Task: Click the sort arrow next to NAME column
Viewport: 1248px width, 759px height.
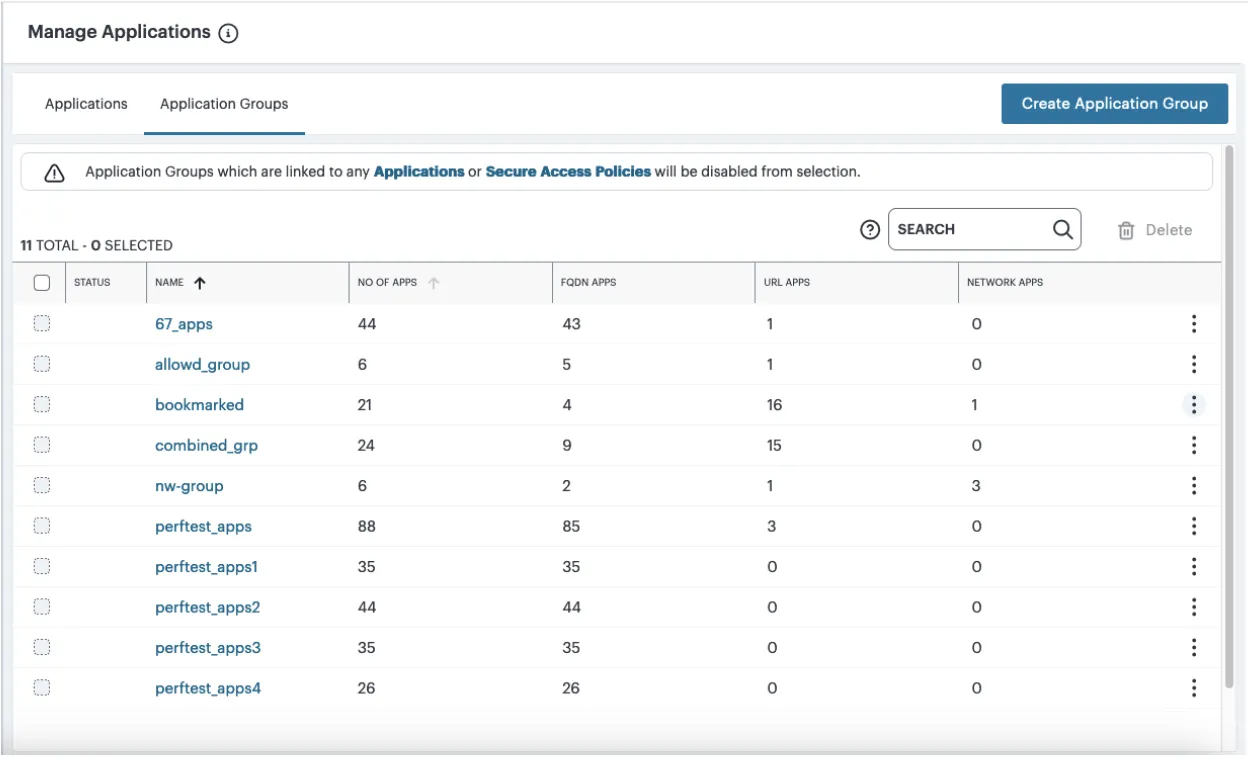Action: pyautogui.click(x=199, y=283)
